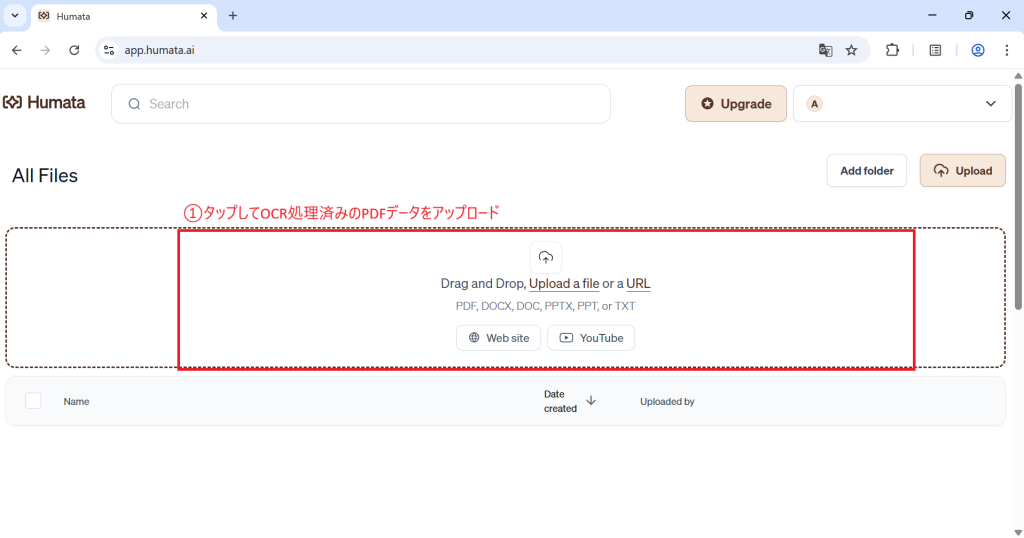This screenshot has width=1024, height=538.
Task: Bookmark this page with the star icon
Action: [x=852, y=50]
